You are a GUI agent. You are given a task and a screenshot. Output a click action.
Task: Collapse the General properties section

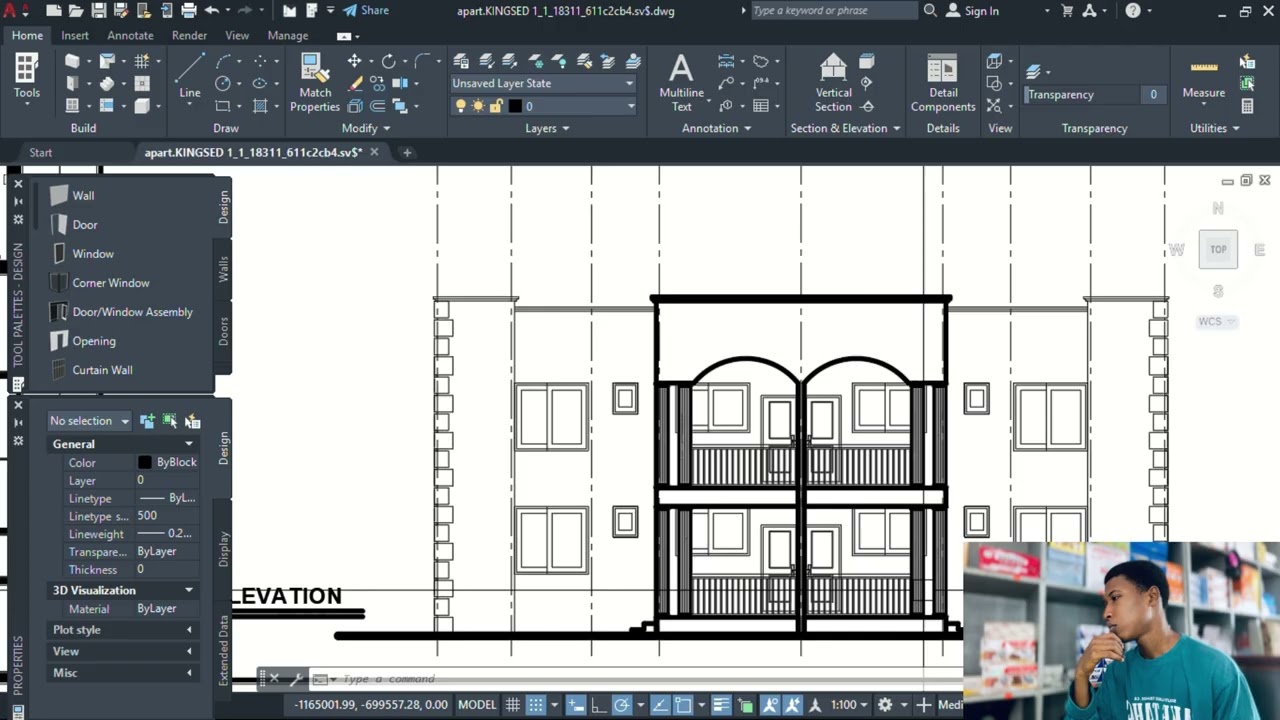coord(189,444)
